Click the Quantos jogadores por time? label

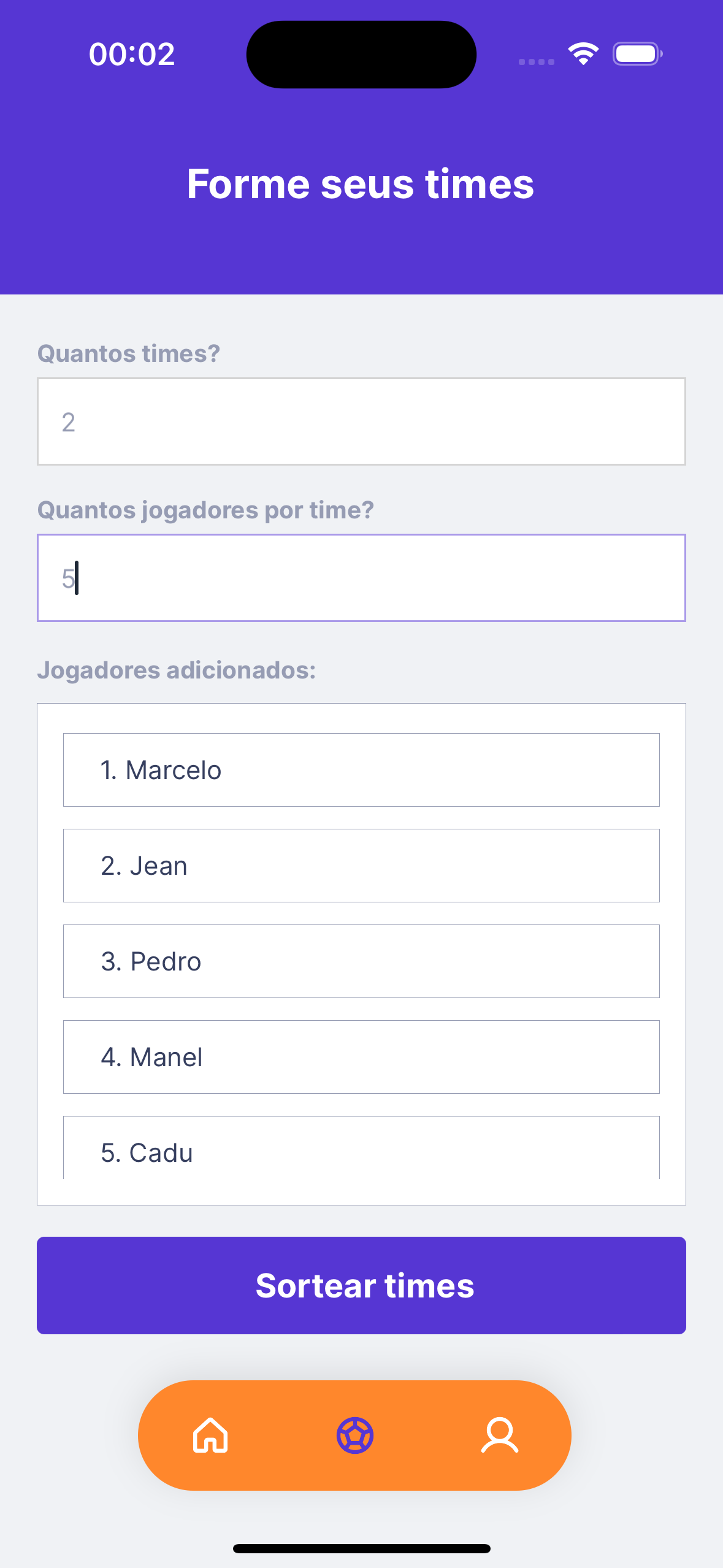coord(205,510)
